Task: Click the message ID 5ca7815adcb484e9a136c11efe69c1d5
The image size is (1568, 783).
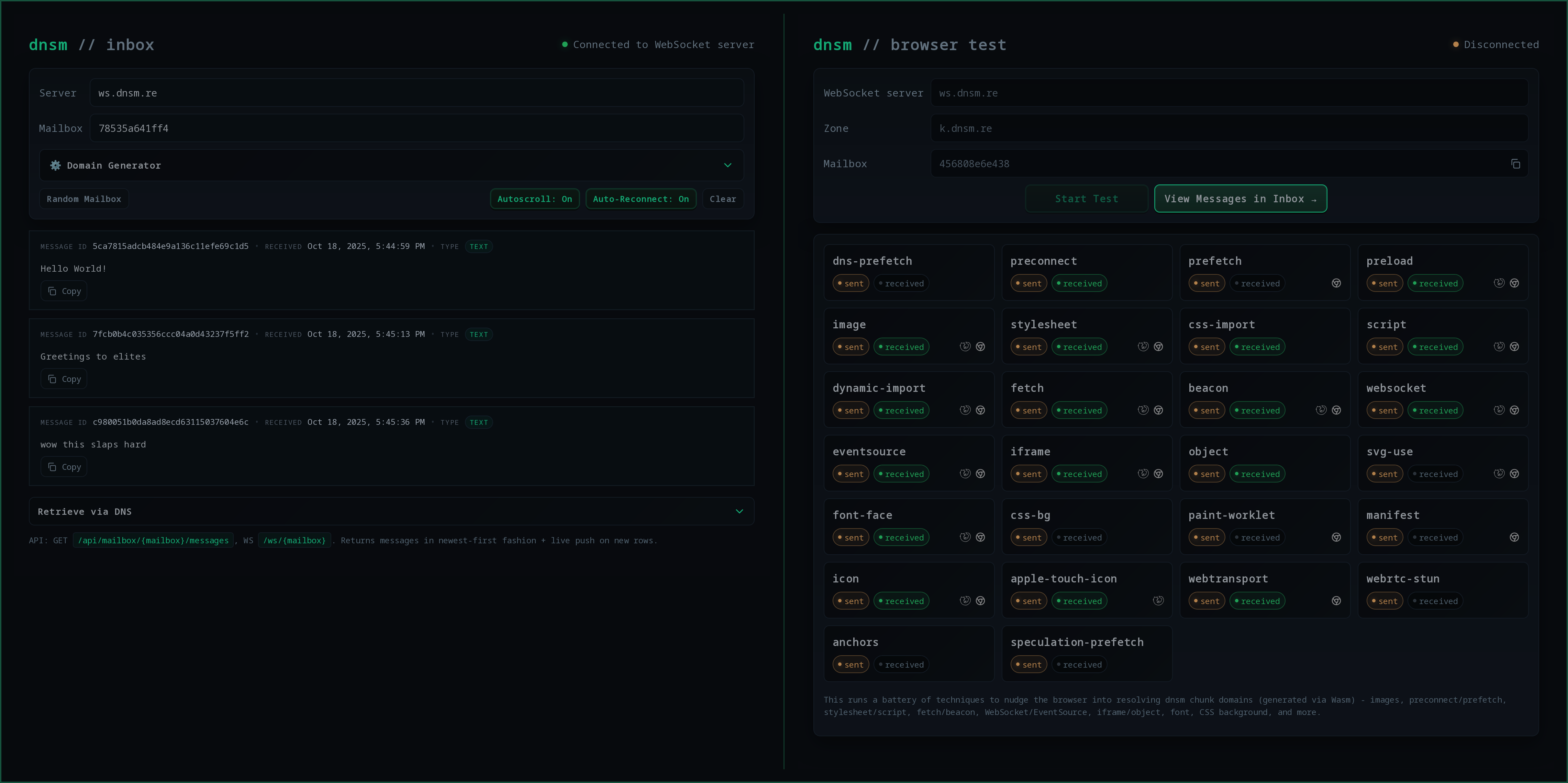Action: (170, 246)
